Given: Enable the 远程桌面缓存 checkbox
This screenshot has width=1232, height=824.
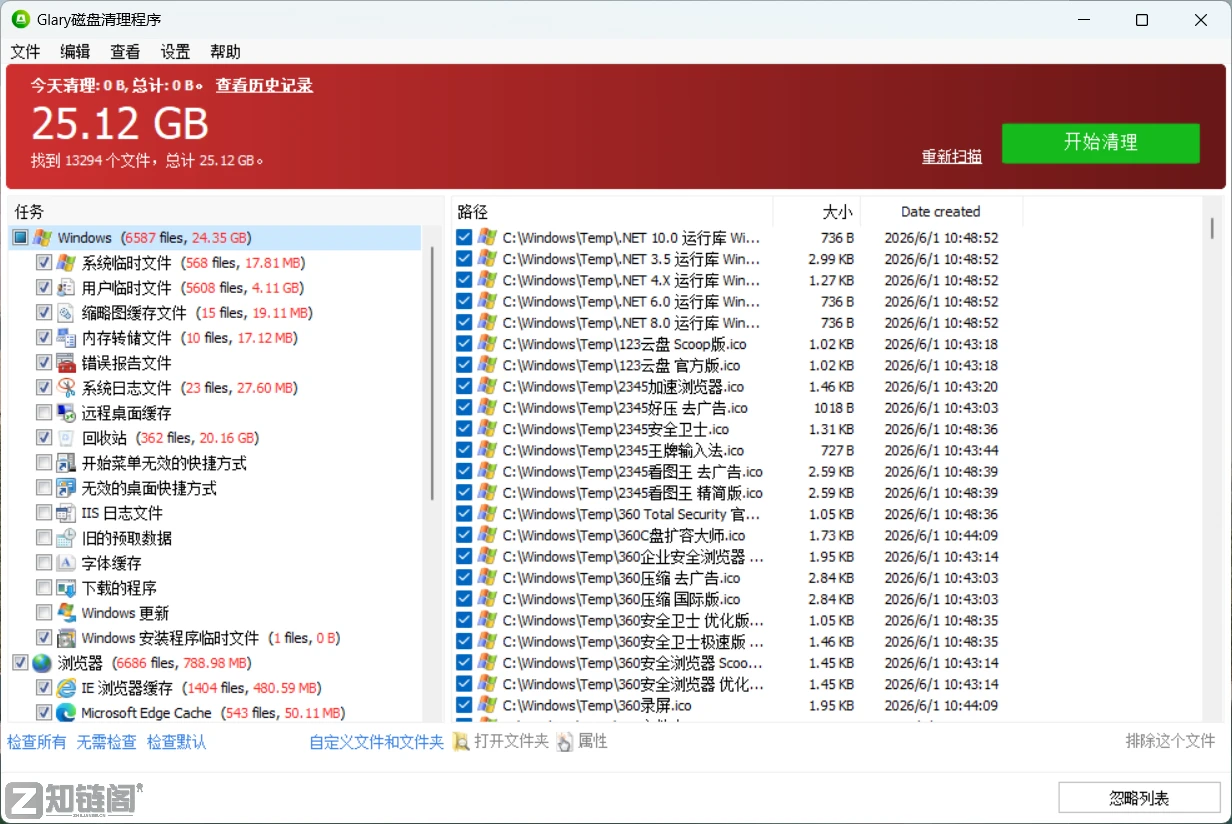Looking at the screenshot, I should (44, 413).
